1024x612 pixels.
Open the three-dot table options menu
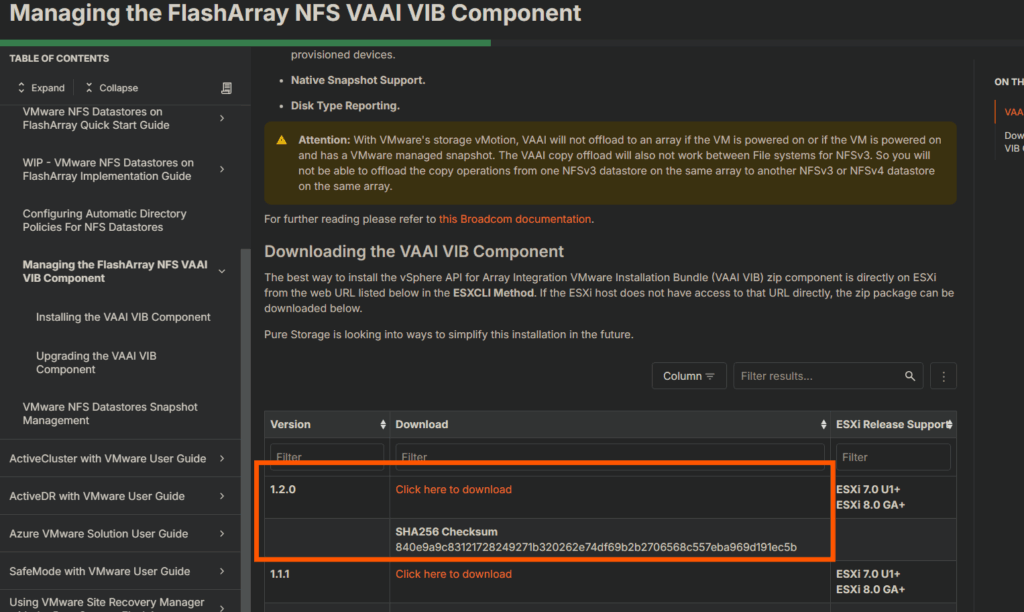point(943,376)
